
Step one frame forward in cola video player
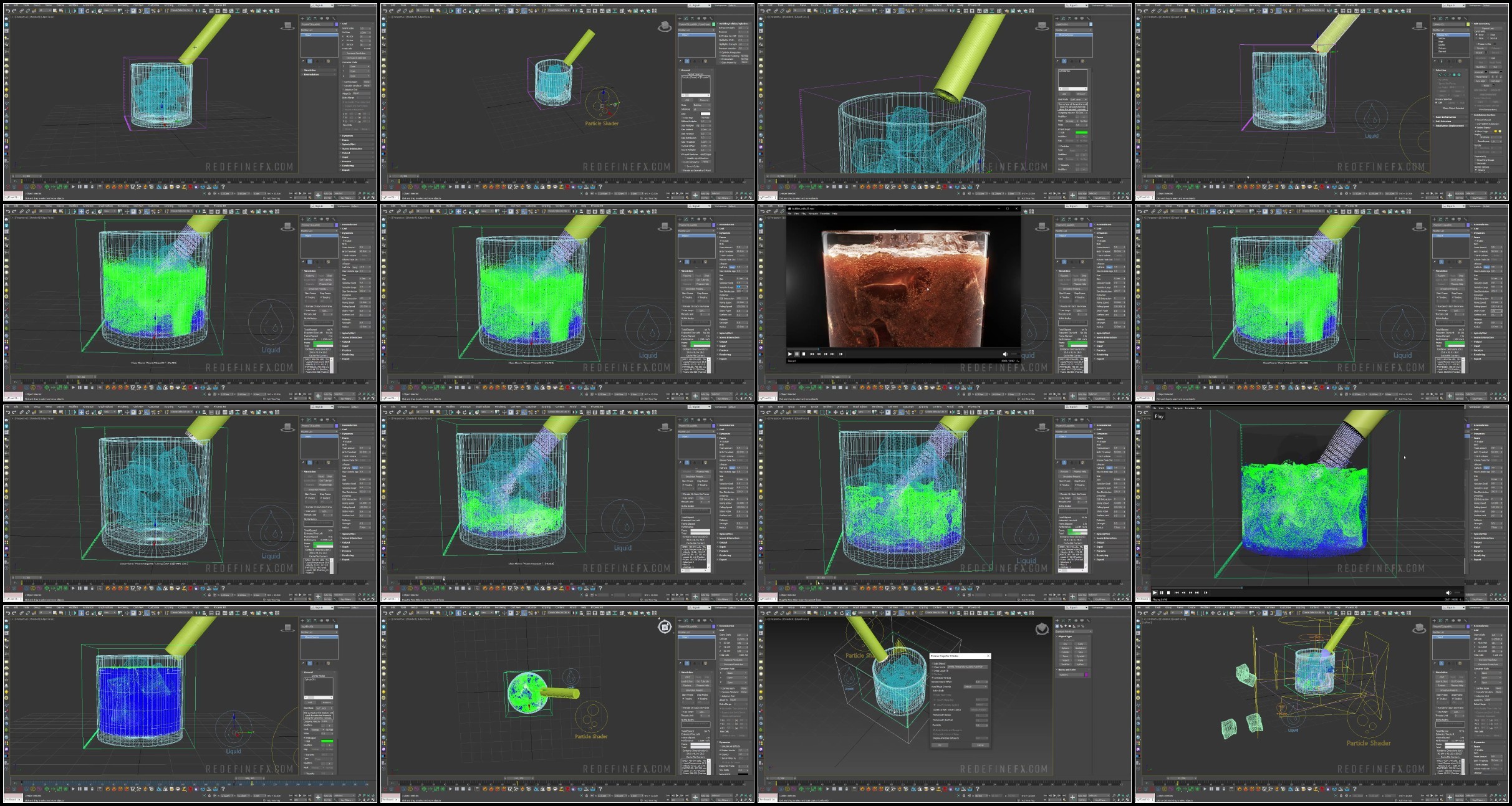pyautogui.click(x=840, y=354)
